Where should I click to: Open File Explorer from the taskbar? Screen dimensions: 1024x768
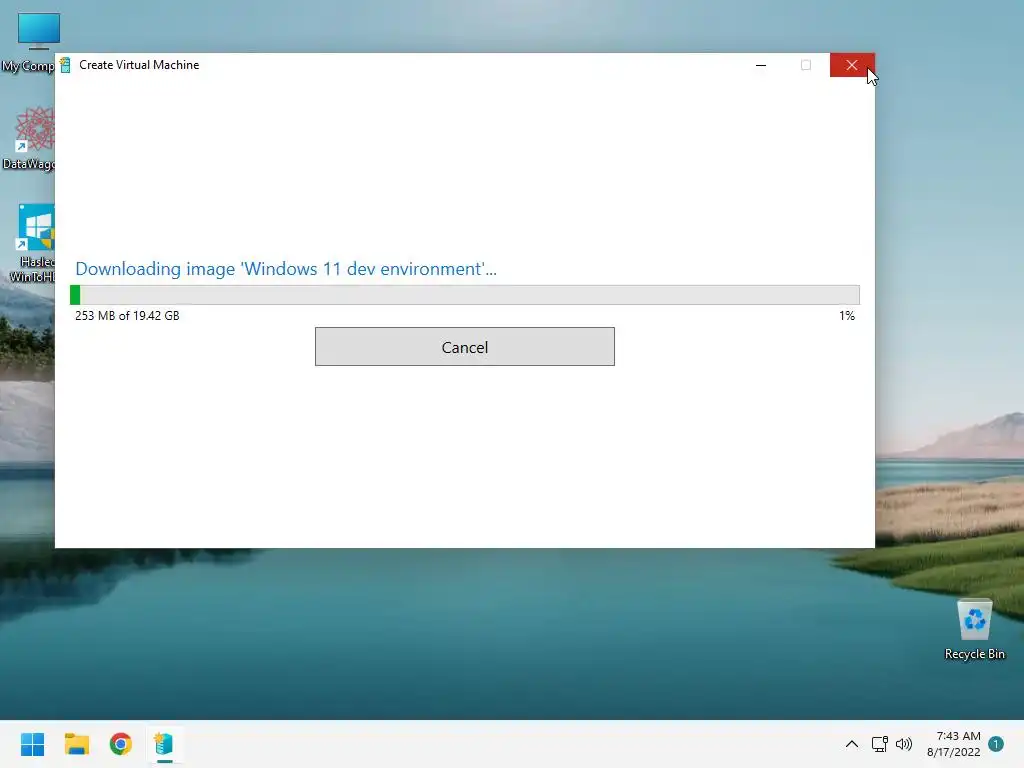pyautogui.click(x=76, y=744)
